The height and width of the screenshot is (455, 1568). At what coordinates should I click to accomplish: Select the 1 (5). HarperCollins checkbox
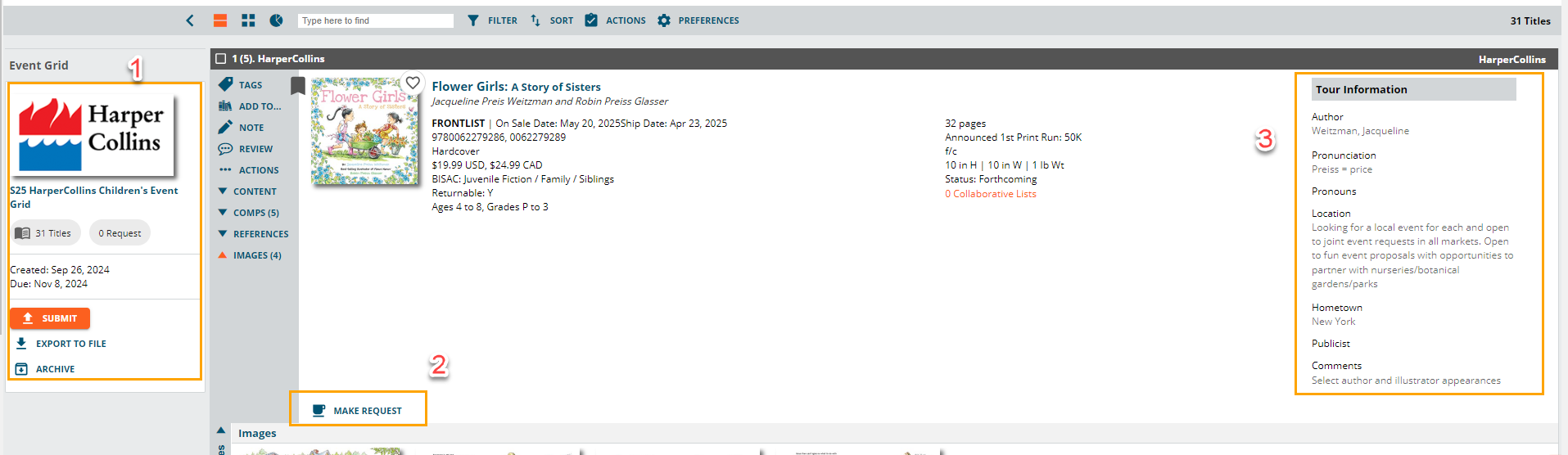click(x=220, y=59)
